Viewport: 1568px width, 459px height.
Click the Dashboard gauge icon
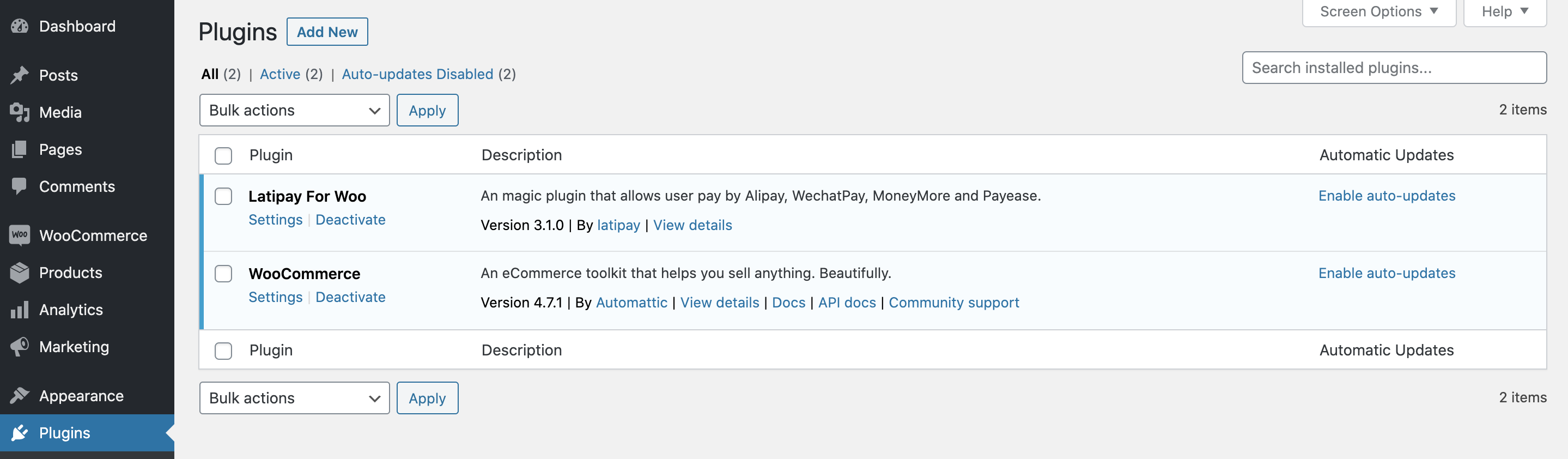(x=20, y=26)
